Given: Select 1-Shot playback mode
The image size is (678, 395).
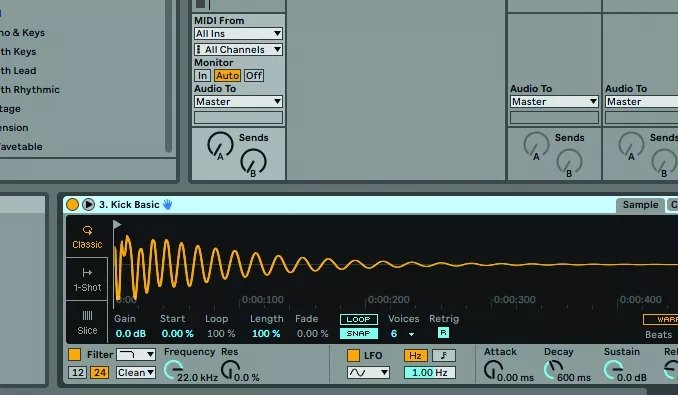Looking at the screenshot, I should click(x=87, y=279).
